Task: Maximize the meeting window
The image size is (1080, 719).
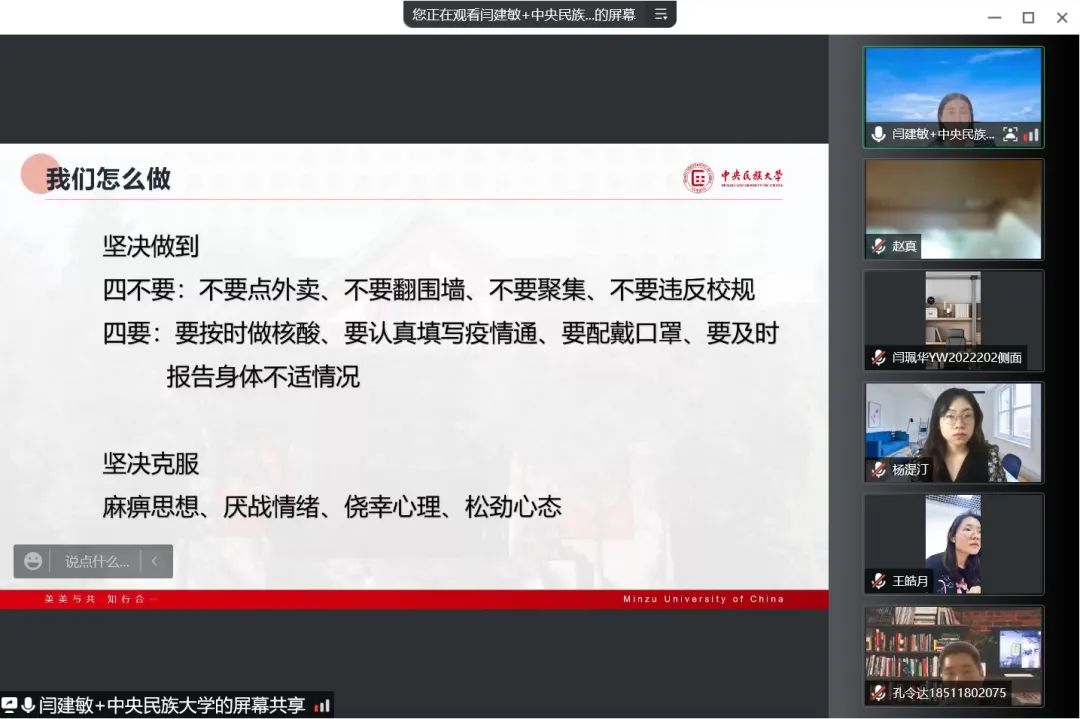Action: tap(1028, 17)
